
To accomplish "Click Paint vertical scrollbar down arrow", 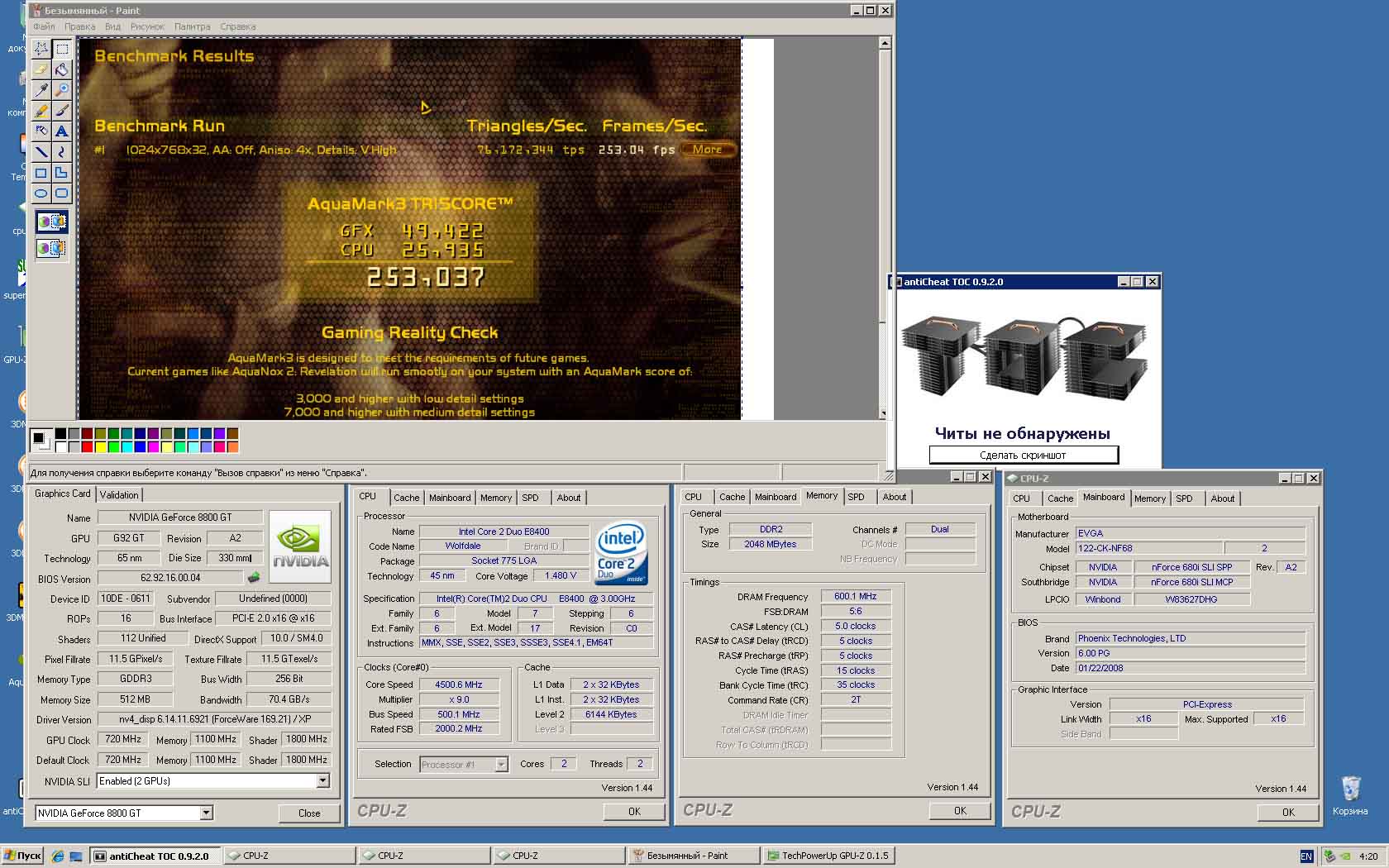I will pyautogui.click(x=884, y=413).
